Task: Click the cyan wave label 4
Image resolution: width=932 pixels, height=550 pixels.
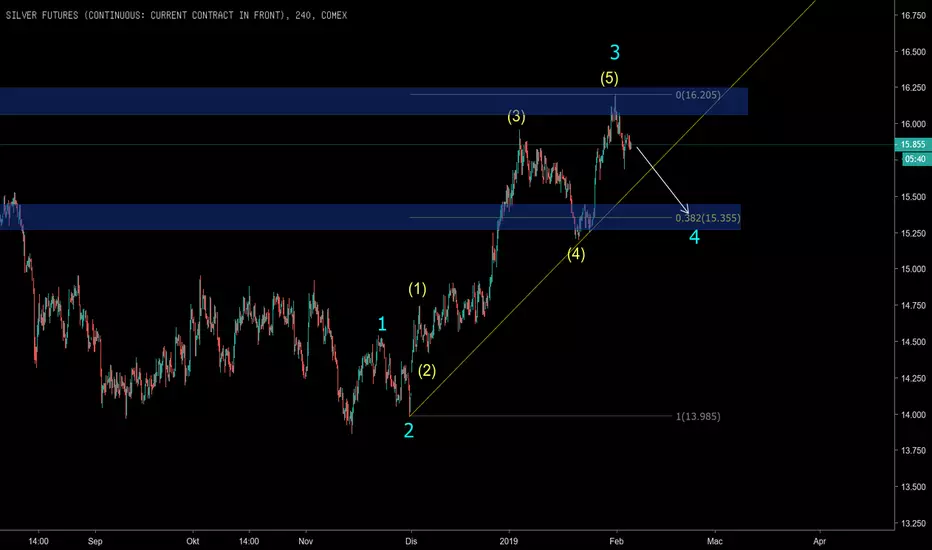Action: pyautogui.click(x=694, y=237)
